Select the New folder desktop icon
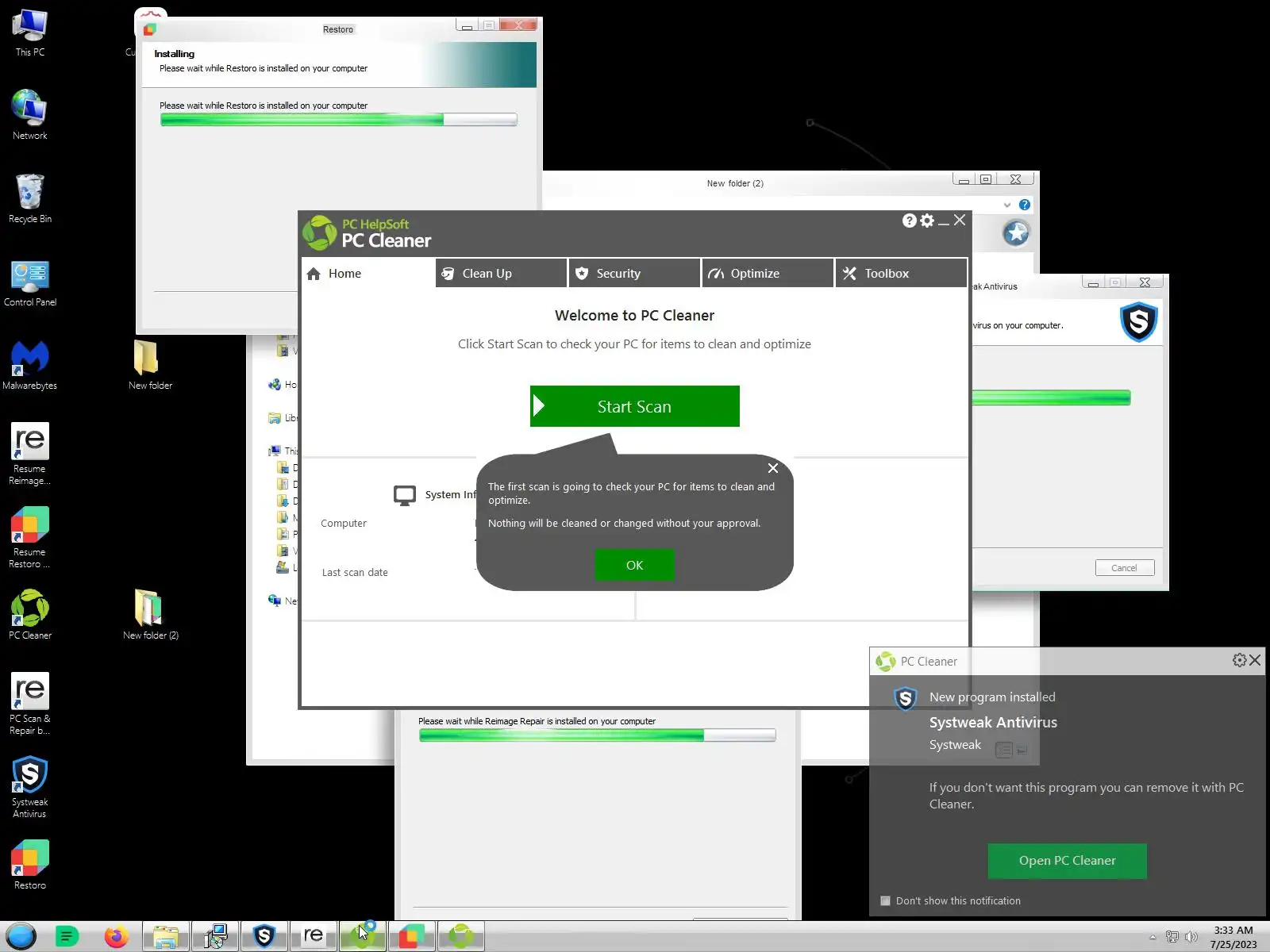 150,366
